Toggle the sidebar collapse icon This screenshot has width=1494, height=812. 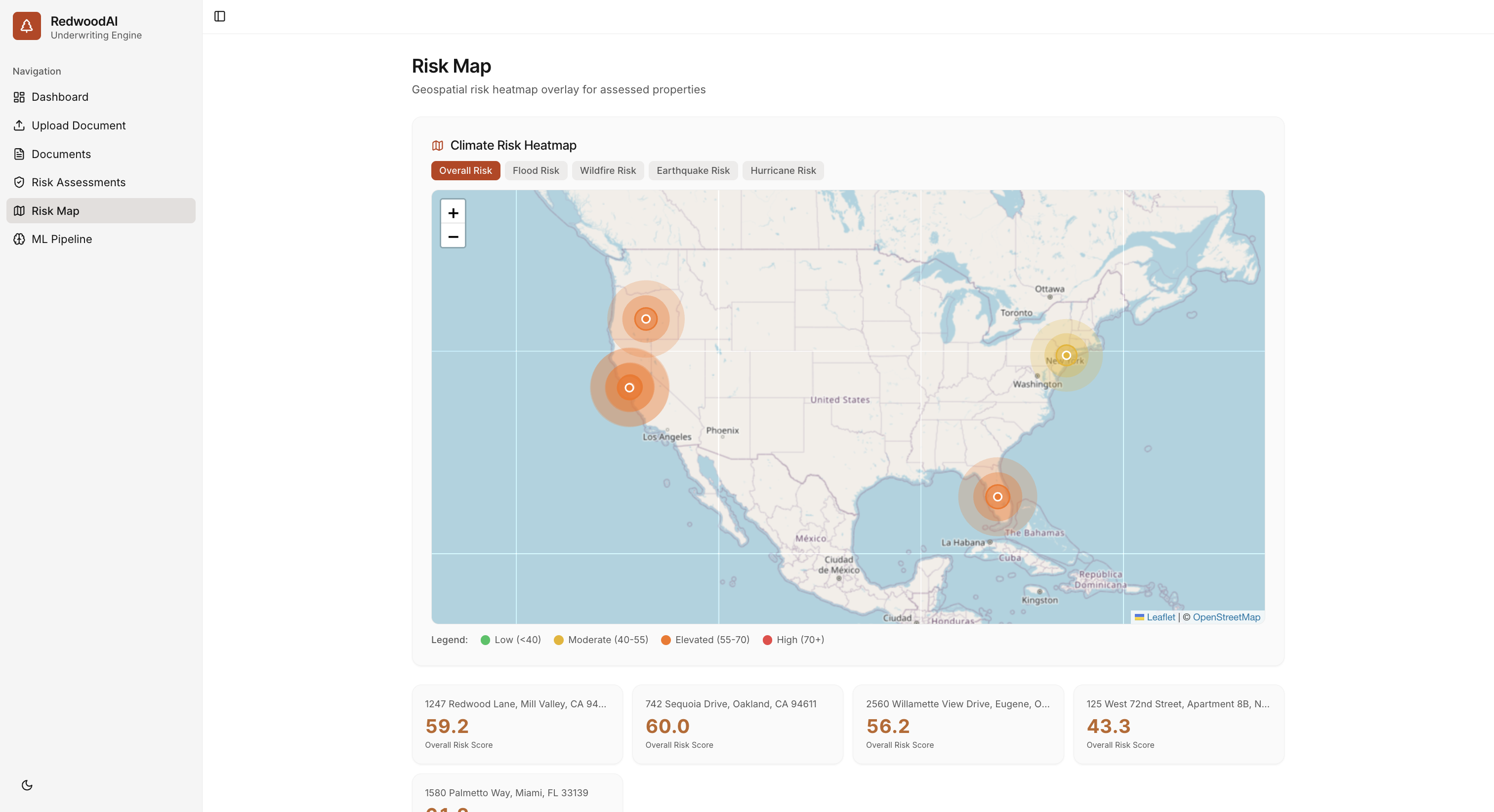220,16
